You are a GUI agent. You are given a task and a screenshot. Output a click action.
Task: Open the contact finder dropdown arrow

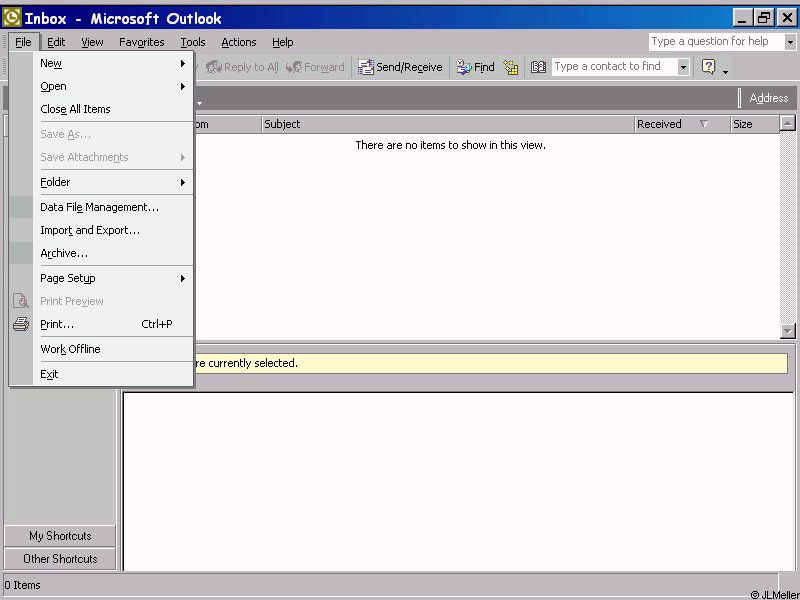click(683, 67)
